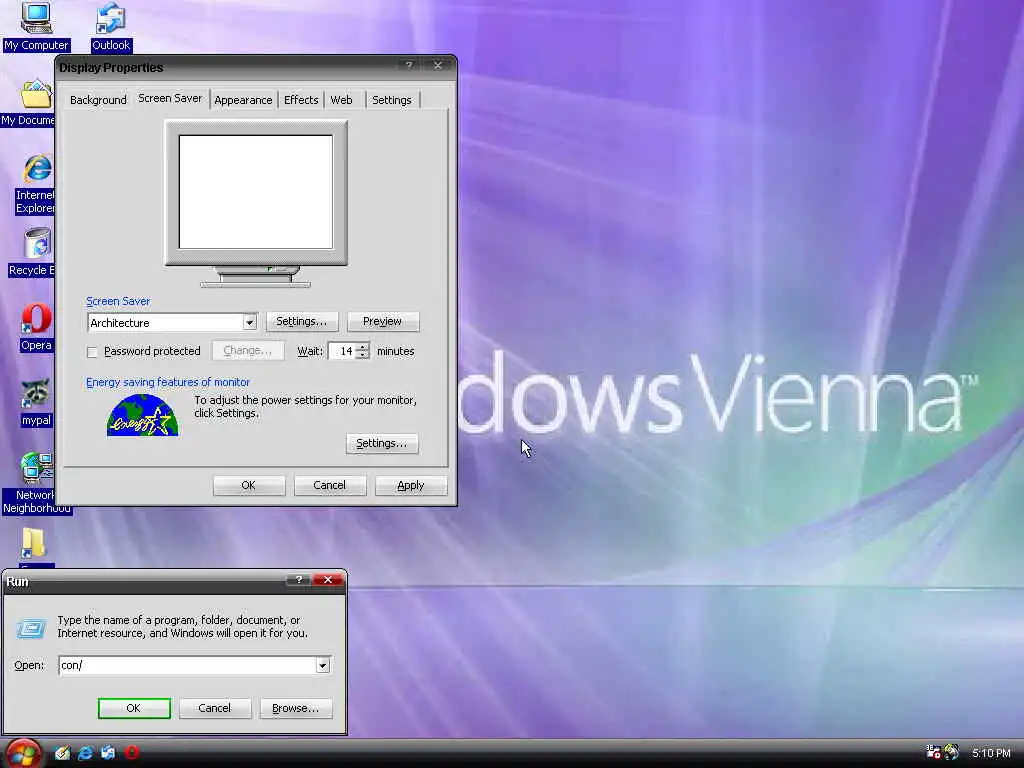Click the Wait minutes value field

click(x=342, y=351)
